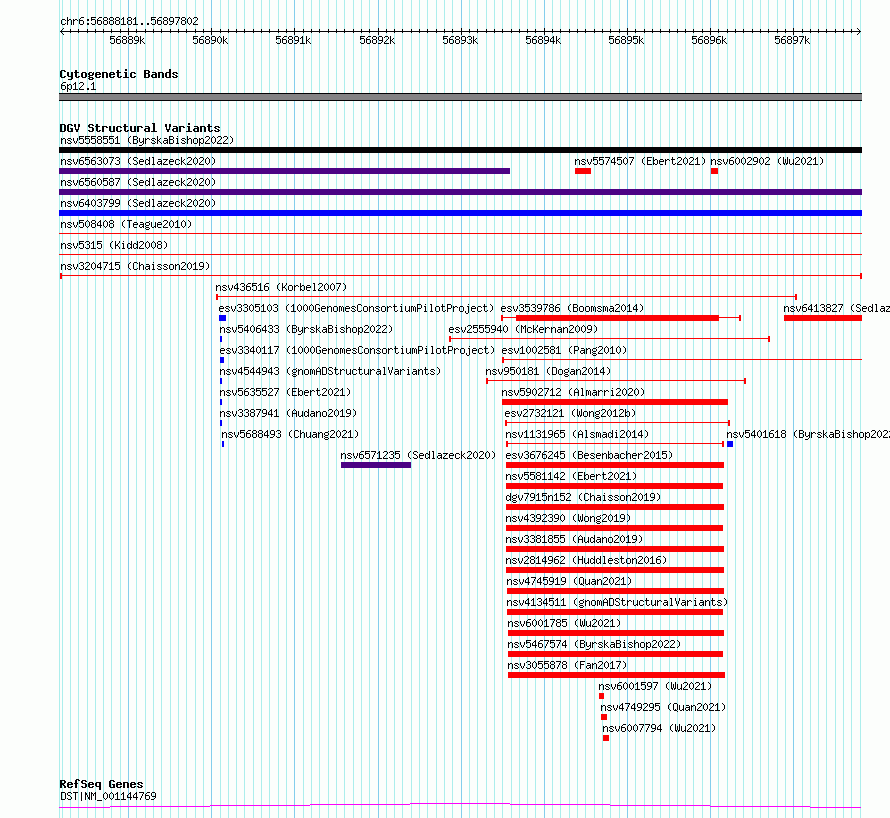Select the nsv5902712 Almarri2020 red bar

[615, 402]
